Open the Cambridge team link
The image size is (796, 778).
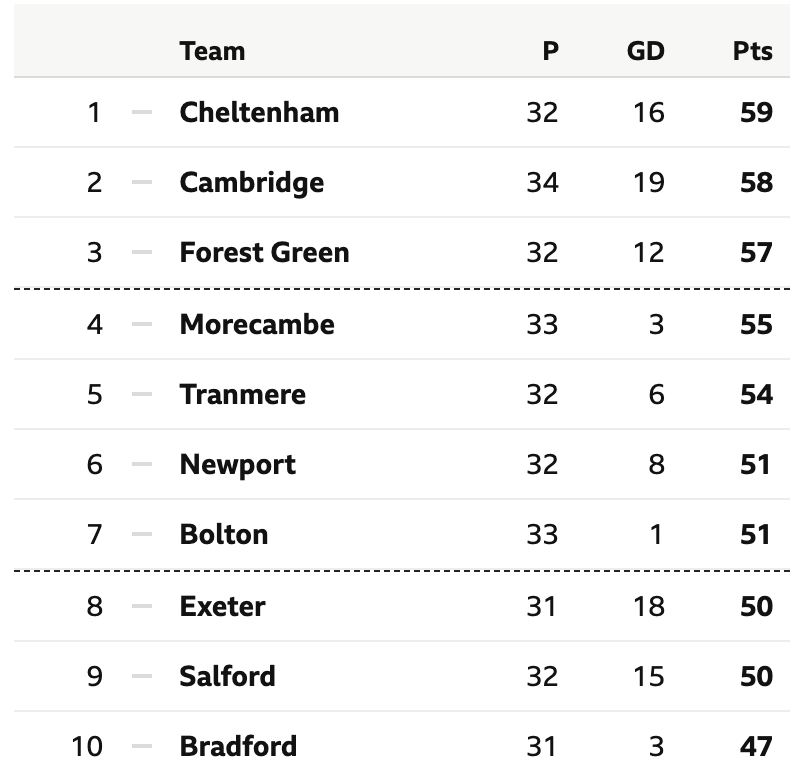click(x=252, y=183)
